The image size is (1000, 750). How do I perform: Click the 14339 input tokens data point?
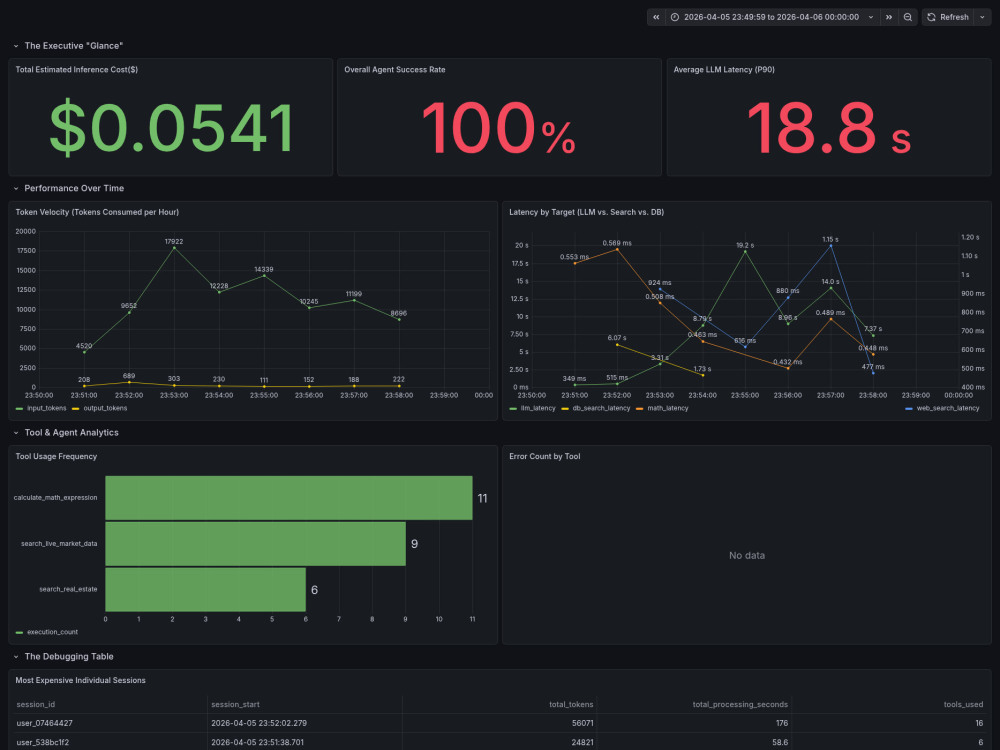pos(264,276)
